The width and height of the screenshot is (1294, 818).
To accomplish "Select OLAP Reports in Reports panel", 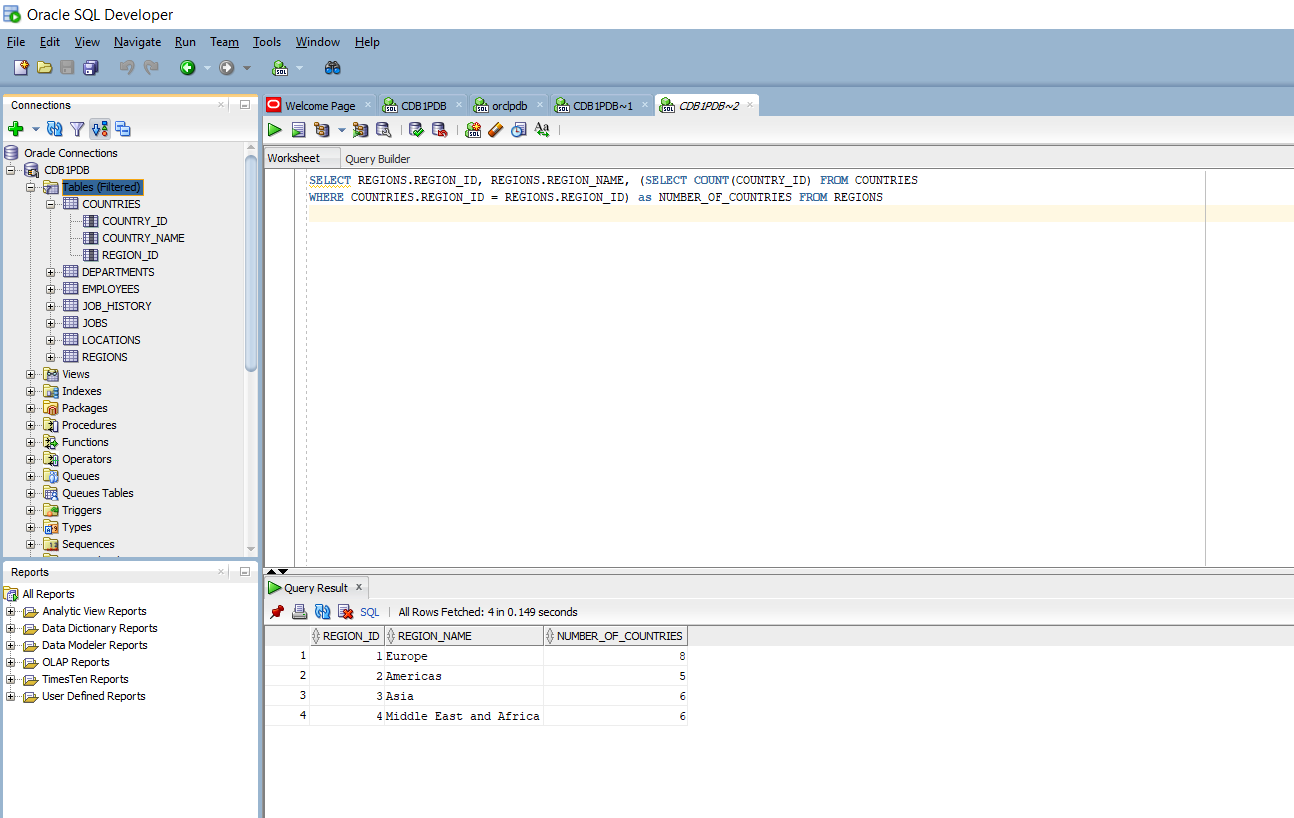I will [x=76, y=662].
